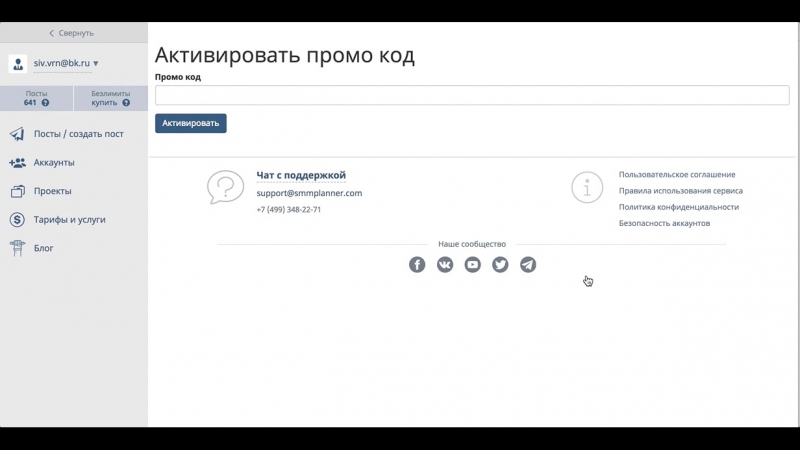
Task: Open Пользовательское соглашение link
Action: tap(676, 175)
